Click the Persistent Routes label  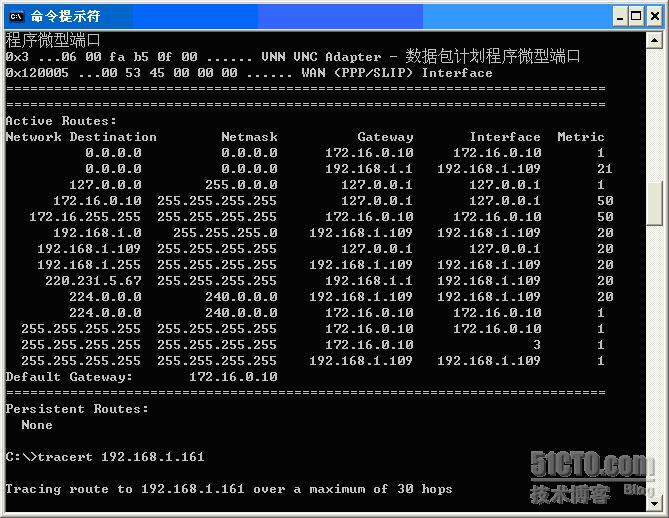click(77, 409)
